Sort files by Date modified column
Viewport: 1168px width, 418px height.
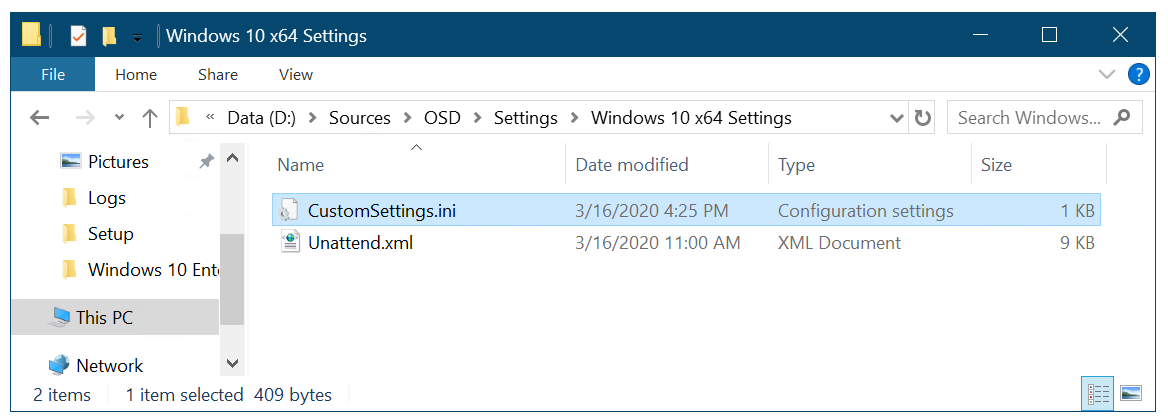tap(632, 165)
